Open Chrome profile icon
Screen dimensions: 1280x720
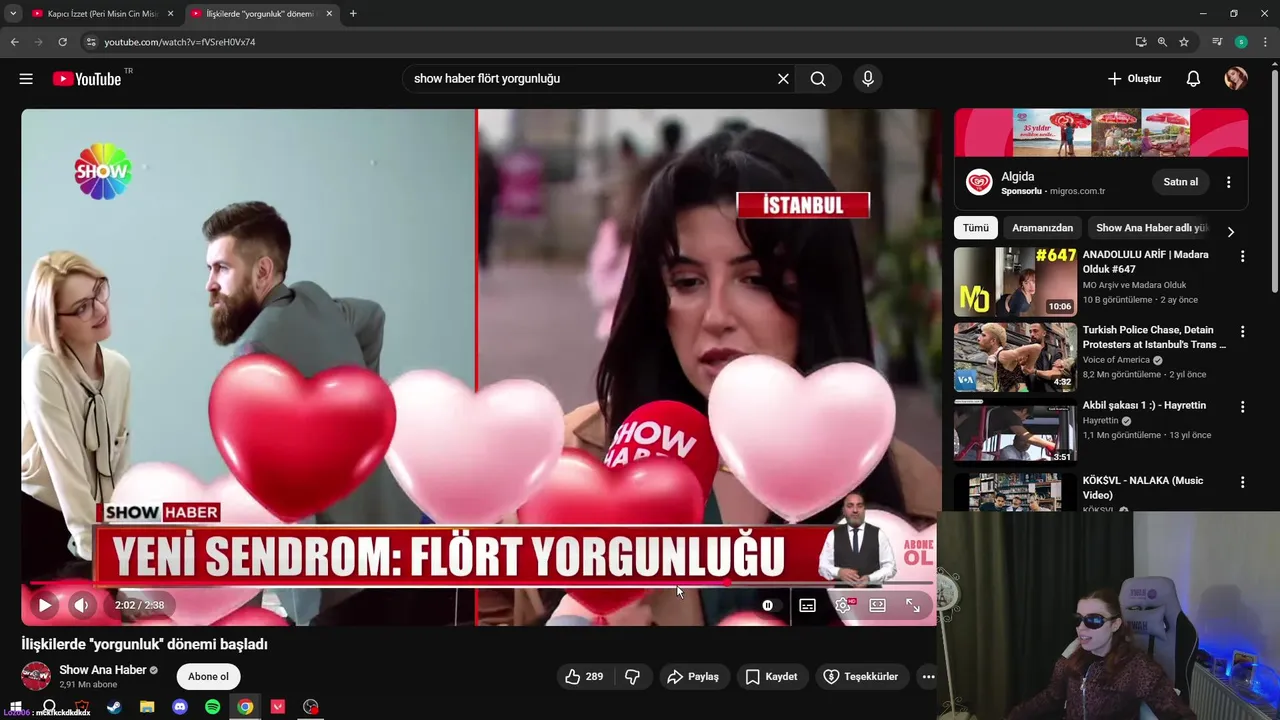click(1241, 42)
